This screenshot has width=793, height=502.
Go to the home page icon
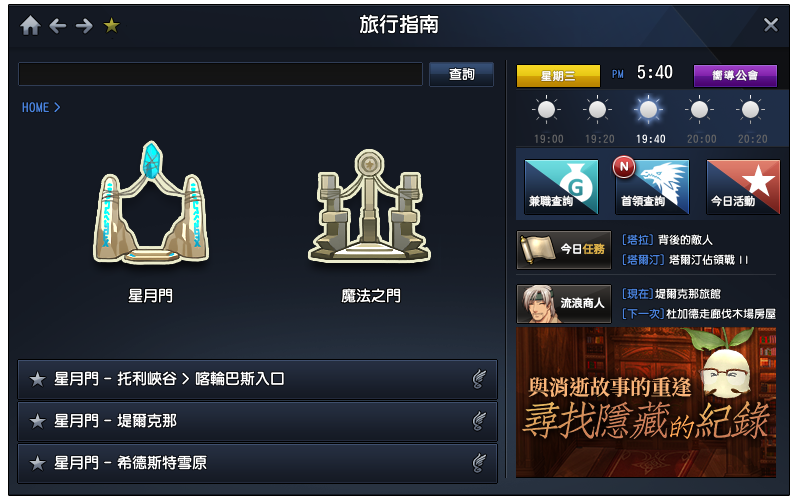tap(30, 25)
